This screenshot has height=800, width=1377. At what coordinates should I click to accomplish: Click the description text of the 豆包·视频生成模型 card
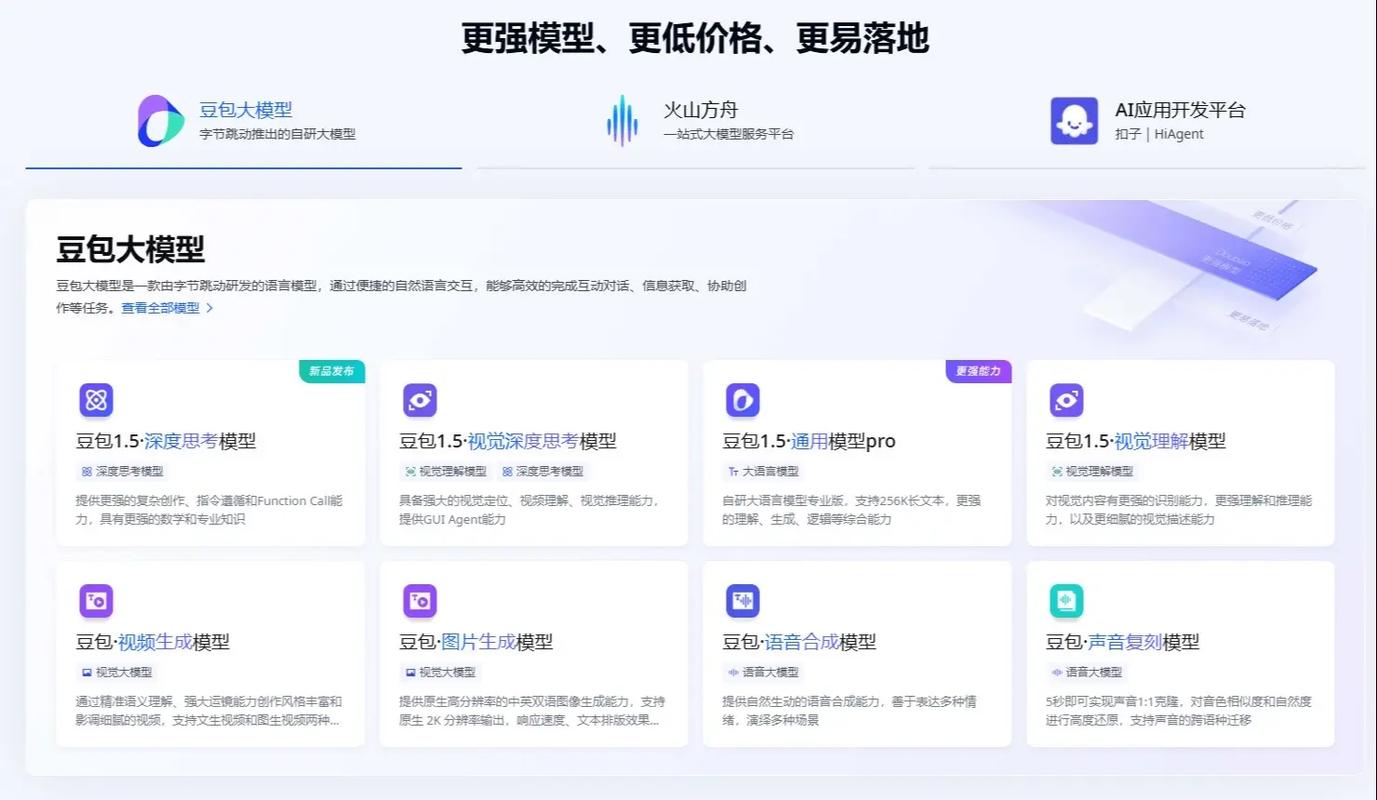[209, 711]
